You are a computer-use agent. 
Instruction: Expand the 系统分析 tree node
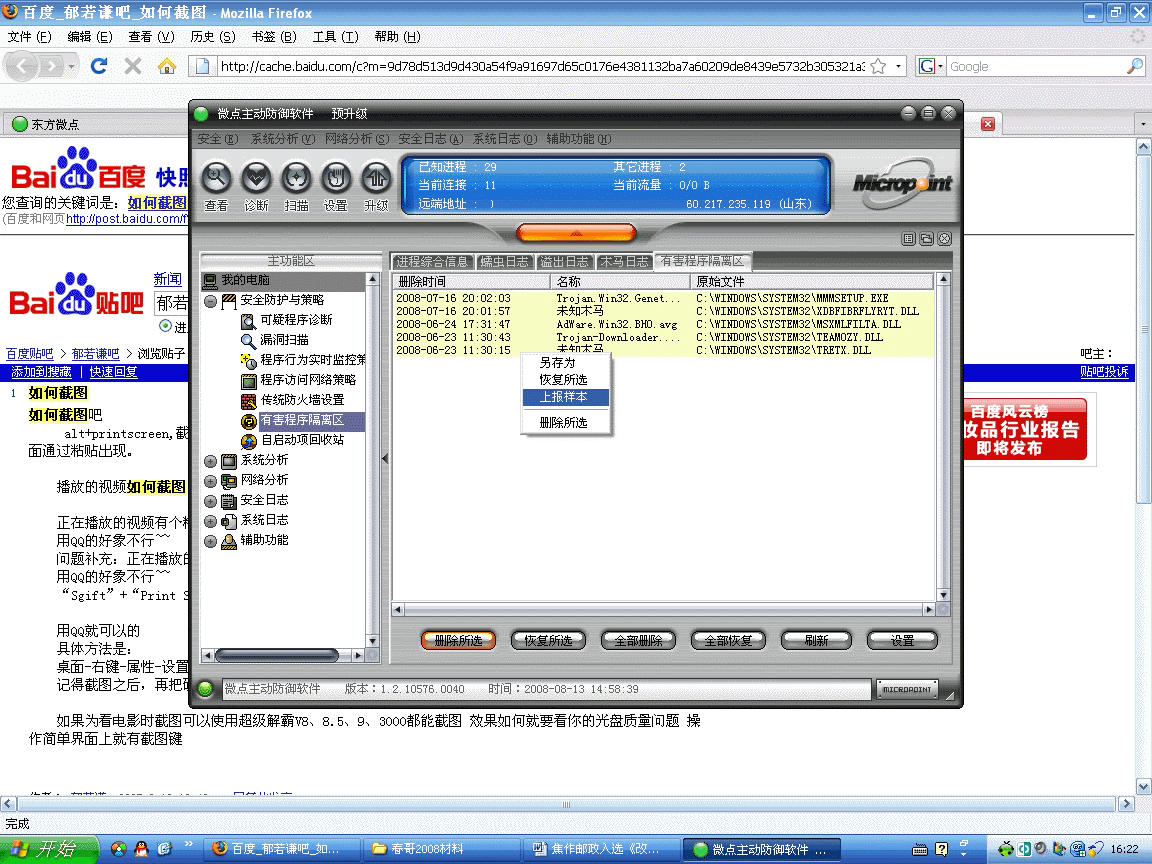[211, 461]
